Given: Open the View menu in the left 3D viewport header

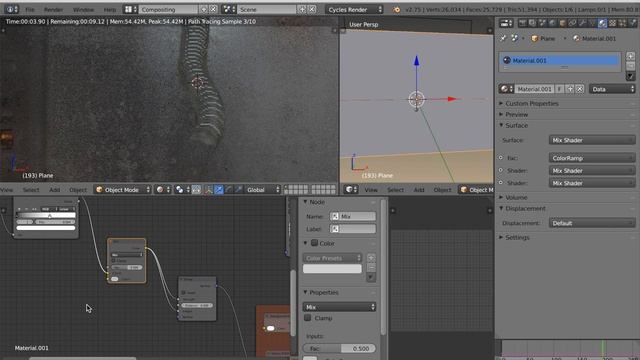Looking at the screenshot, I should 7,190.
